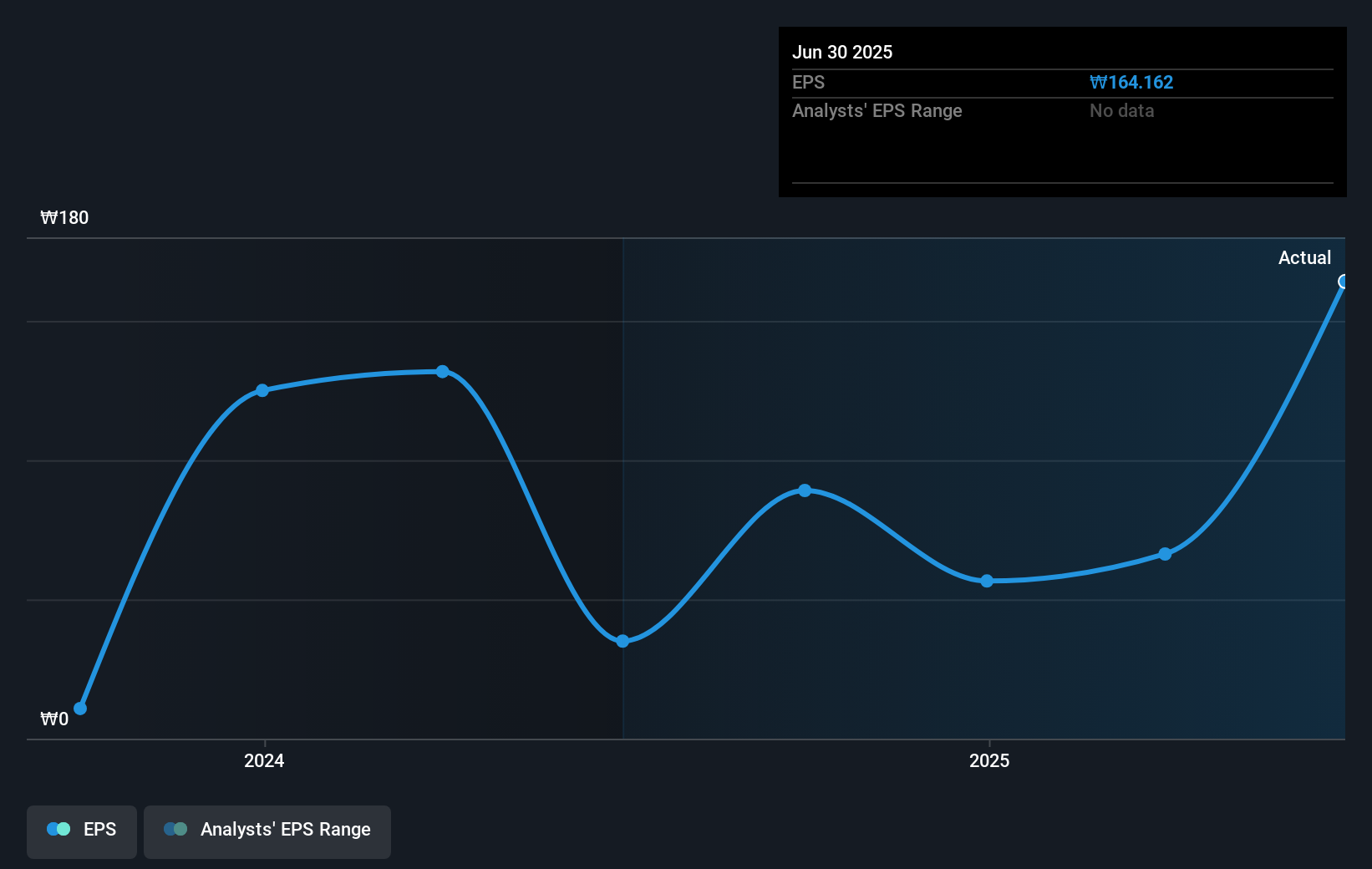Click the first 2023 EPS data point marker
1372x869 pixels.
click(80, 709)
